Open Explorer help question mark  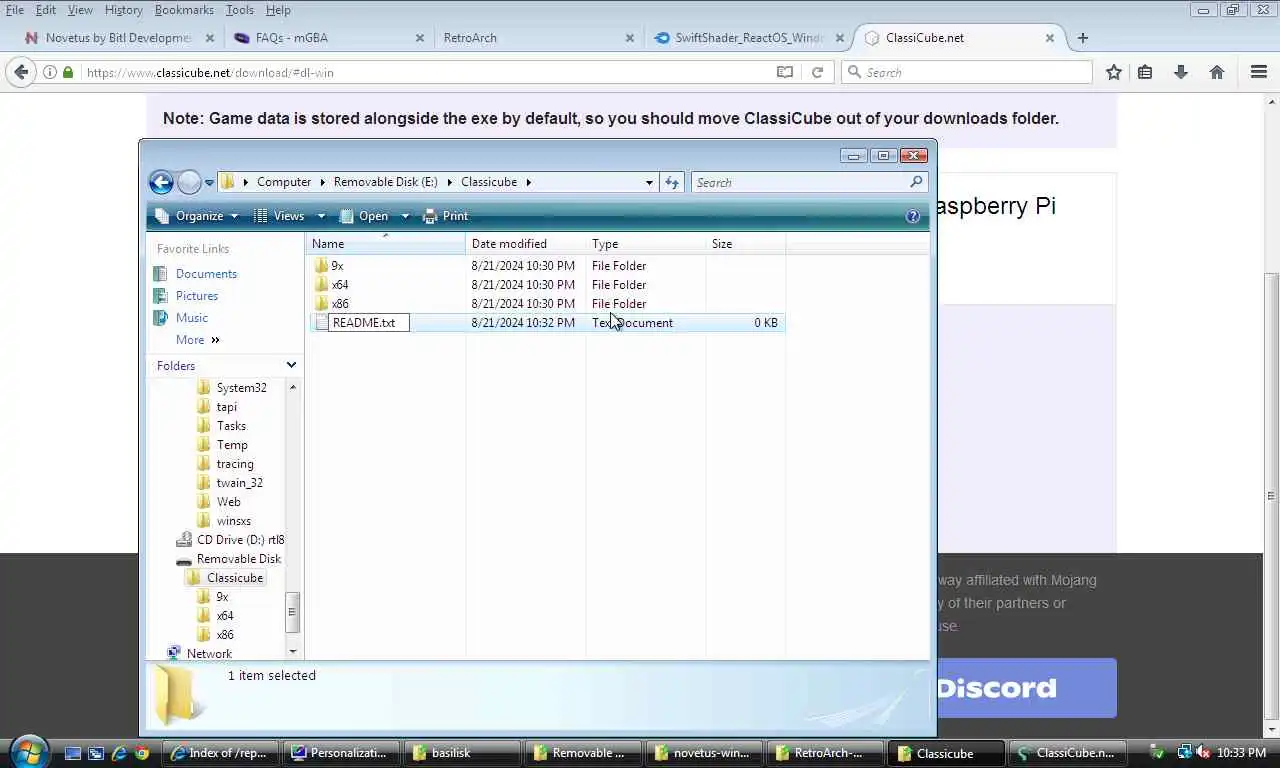[x=912, y=216]
